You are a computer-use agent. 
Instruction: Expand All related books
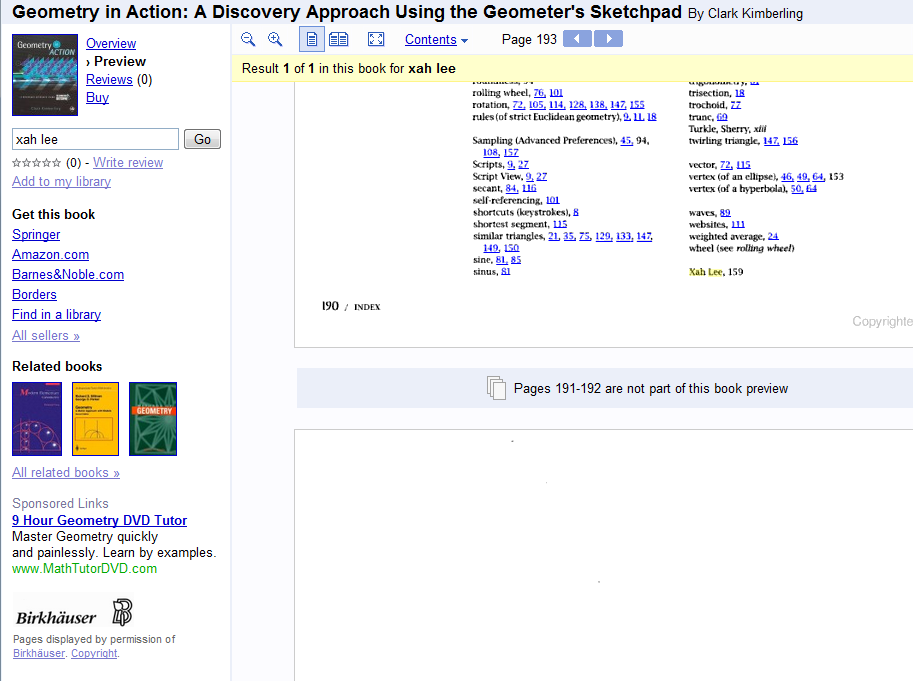[x=66, y=472]
